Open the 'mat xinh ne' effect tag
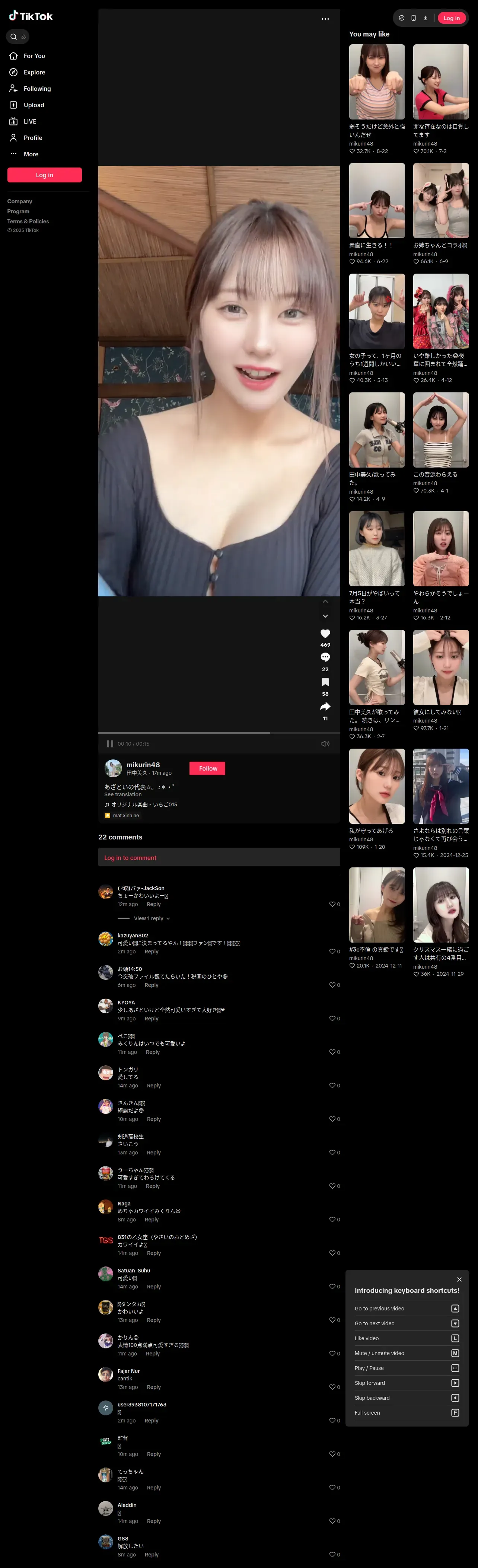 122,816
